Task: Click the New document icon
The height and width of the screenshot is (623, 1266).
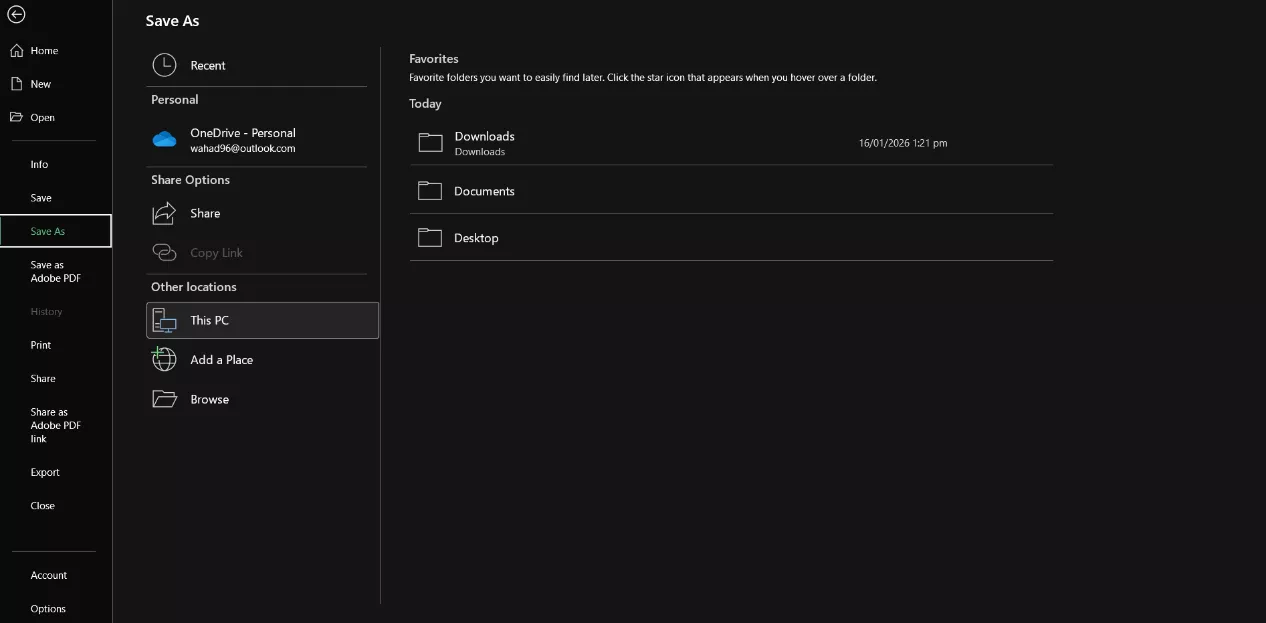Action: (x=16, y=84)
